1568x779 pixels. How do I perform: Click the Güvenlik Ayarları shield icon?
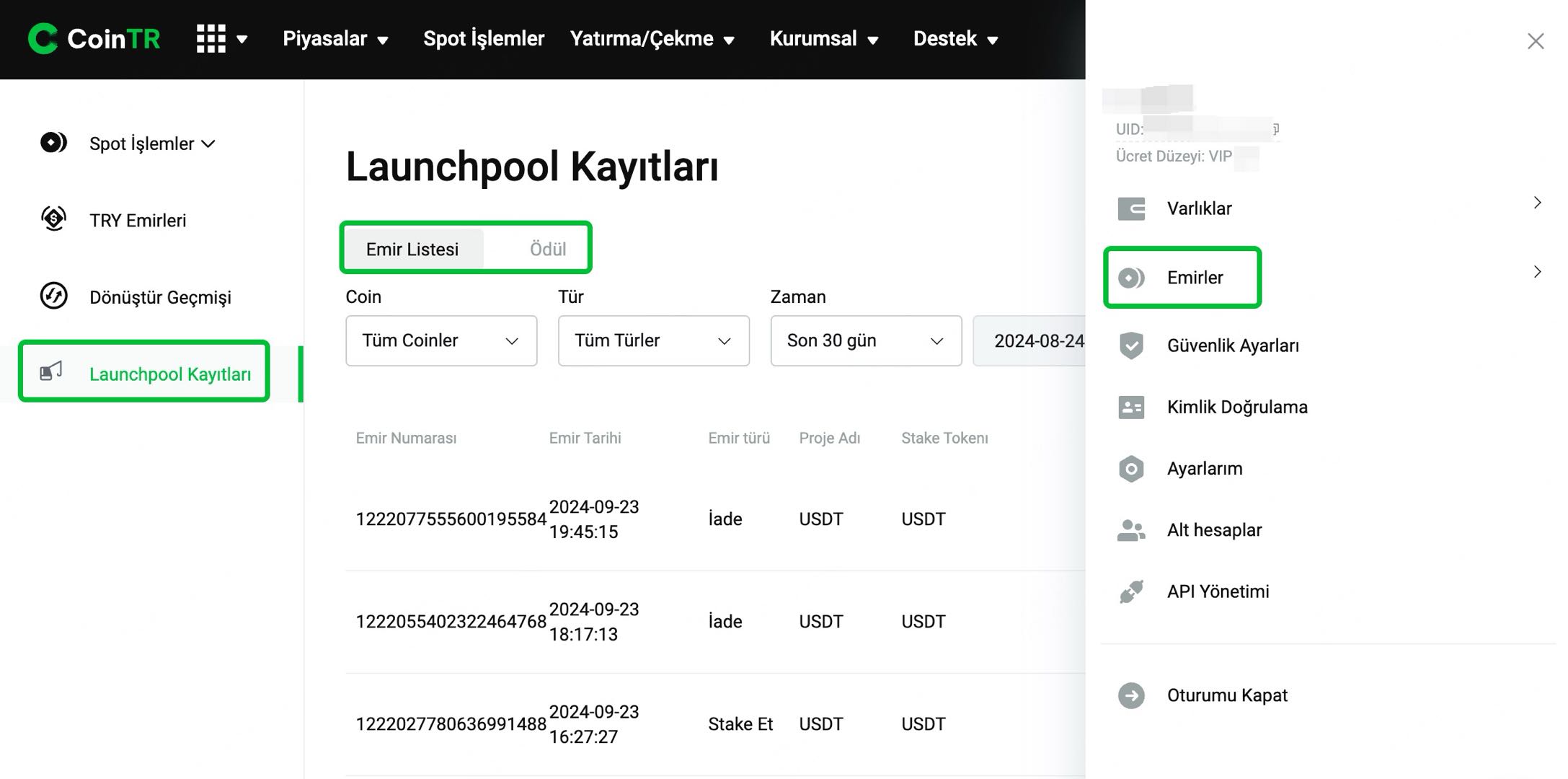click(1131, 346)
